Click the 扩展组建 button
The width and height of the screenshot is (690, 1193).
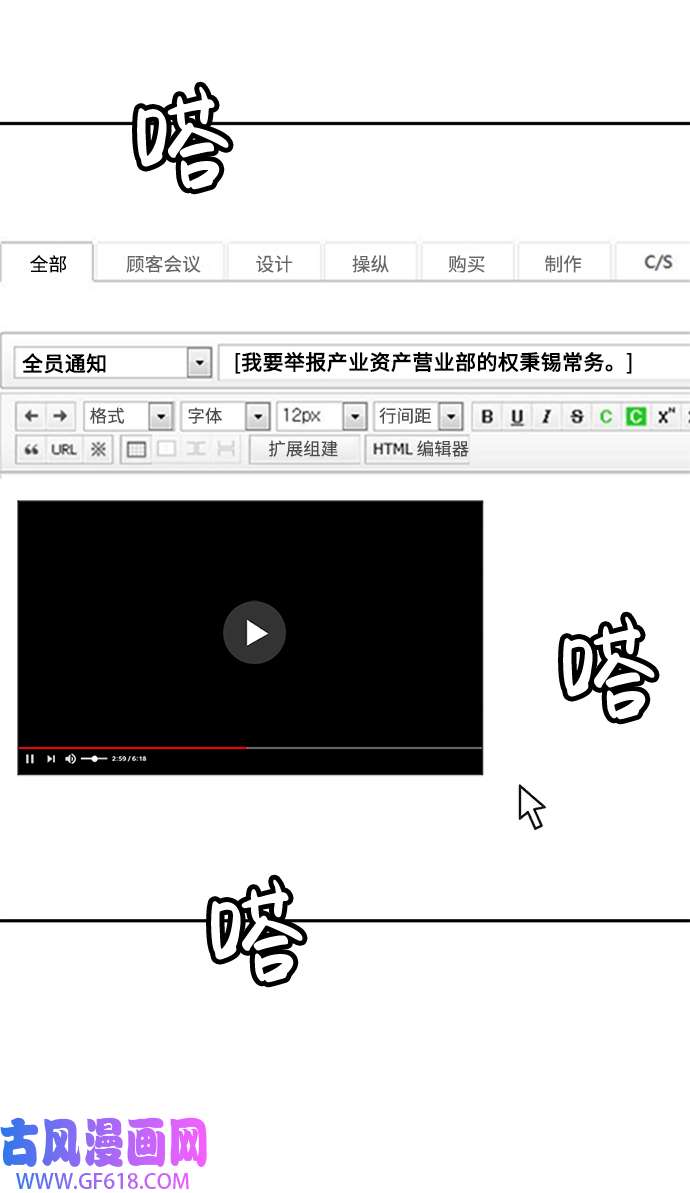point(303,449)
